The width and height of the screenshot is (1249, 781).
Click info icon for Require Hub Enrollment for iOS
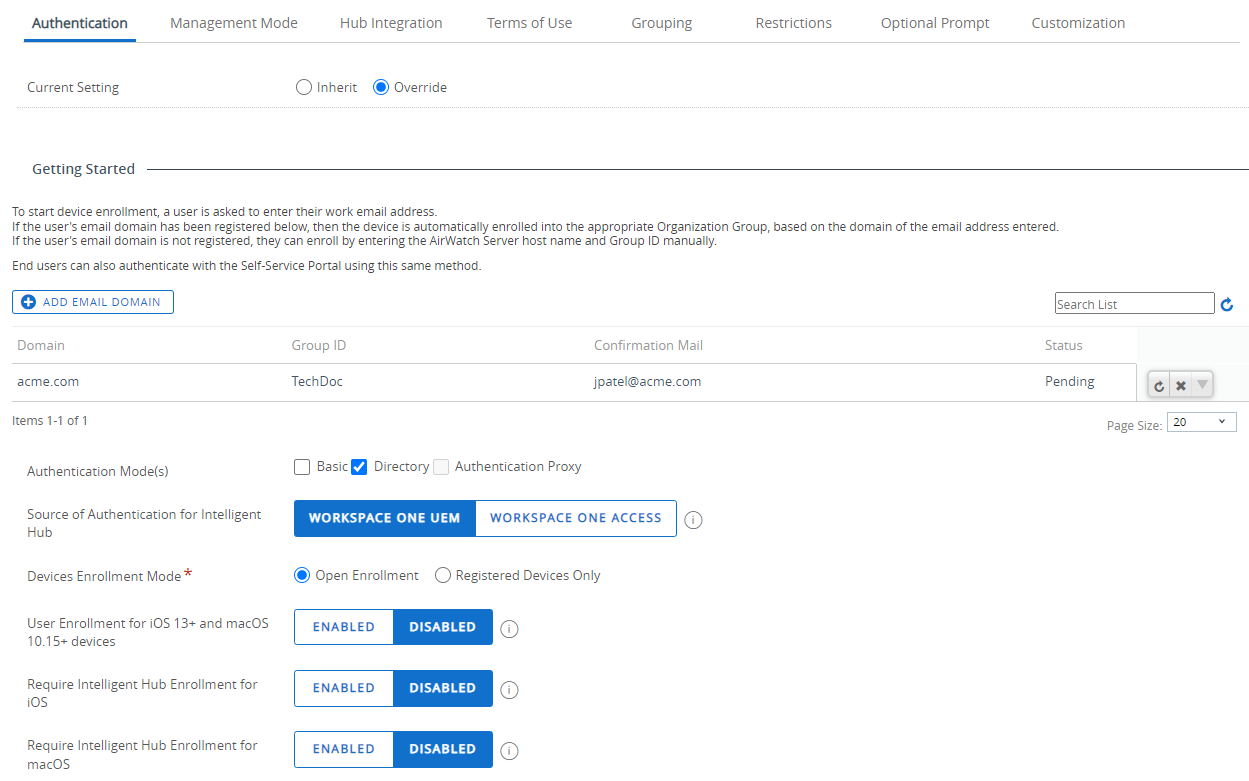click(509, 689)
